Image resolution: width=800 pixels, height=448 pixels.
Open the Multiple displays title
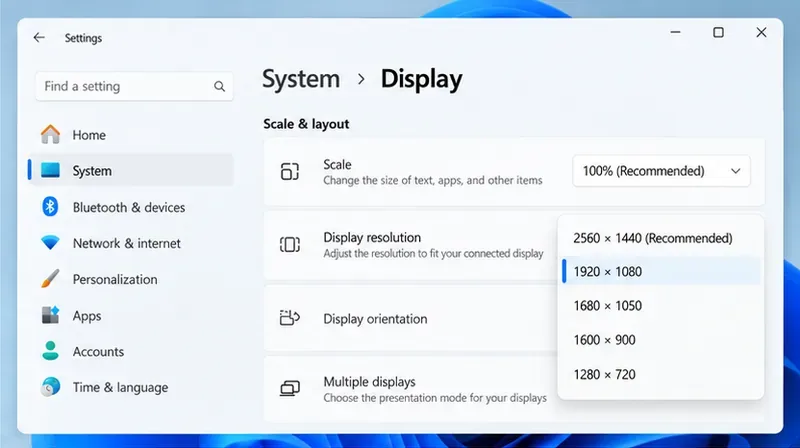click(369, 382)
